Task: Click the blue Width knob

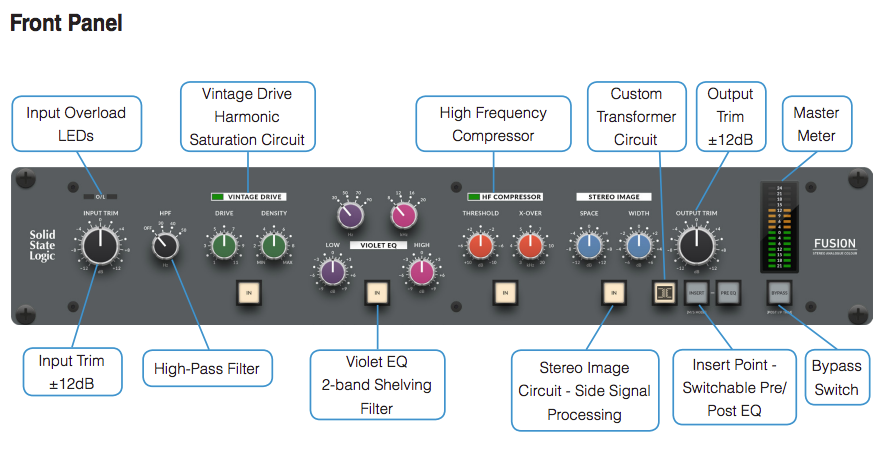Action: coord(638,243)
